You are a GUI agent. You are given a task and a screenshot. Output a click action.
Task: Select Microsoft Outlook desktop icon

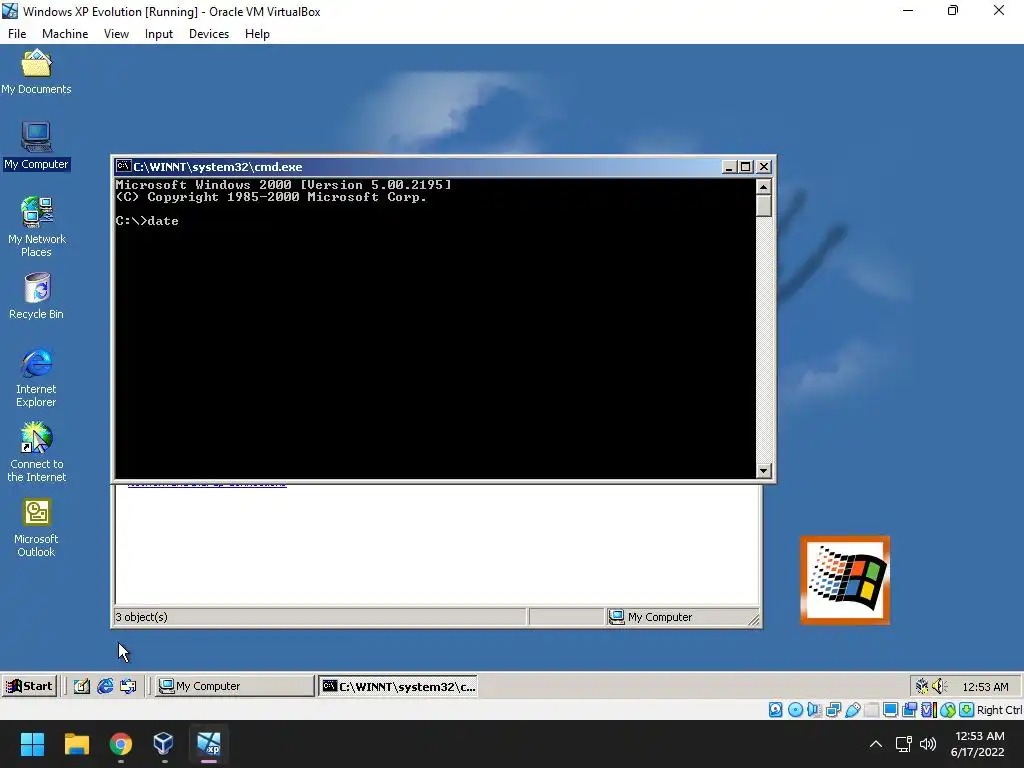[x=37, y=528]
